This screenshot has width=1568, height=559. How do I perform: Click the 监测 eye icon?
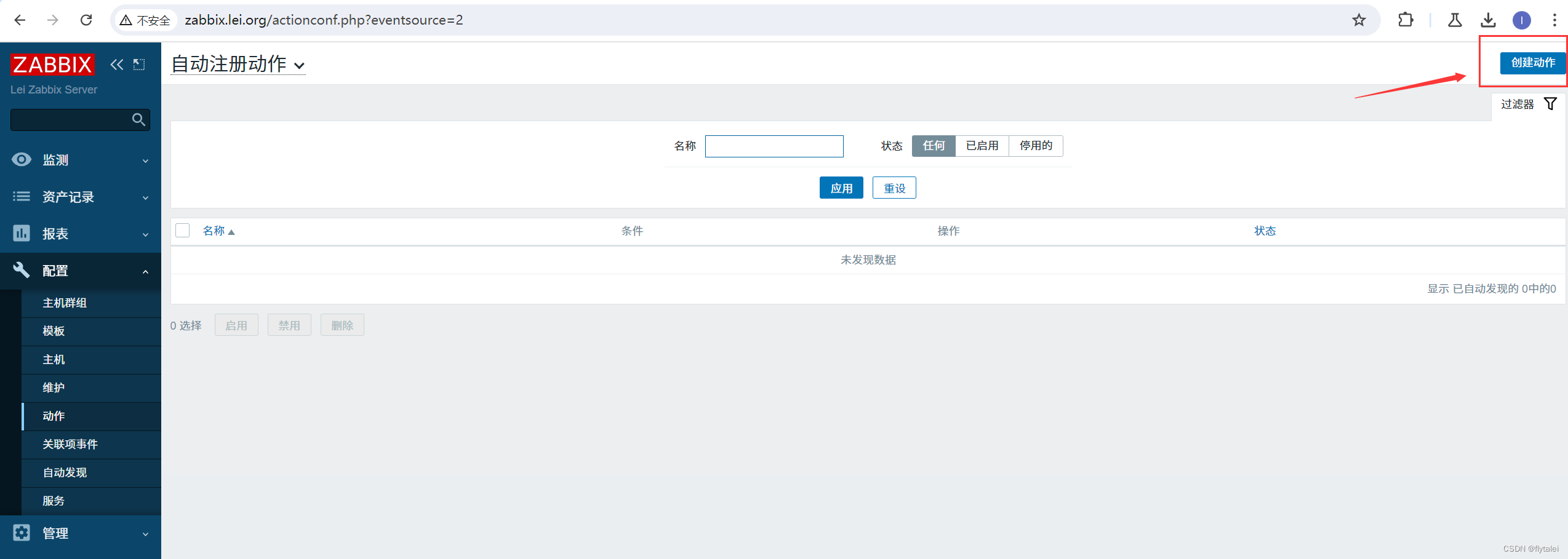click(22, 160)
